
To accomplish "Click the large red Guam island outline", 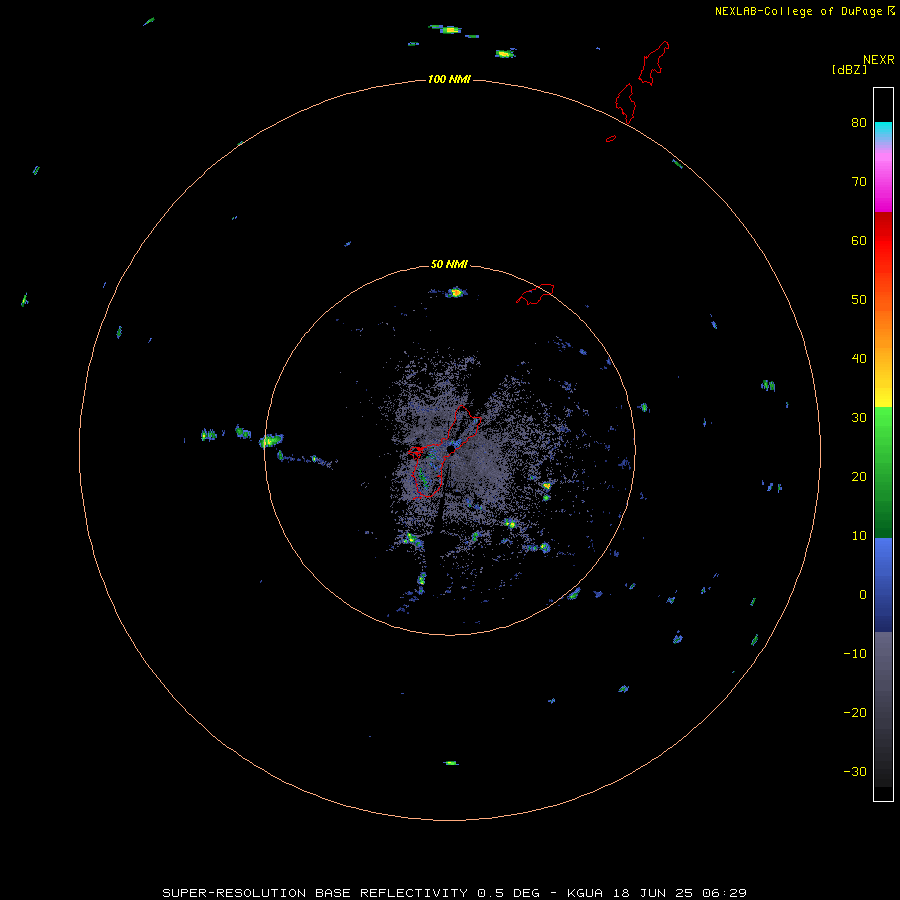I will pyautogui.click(x=442, y=452).
